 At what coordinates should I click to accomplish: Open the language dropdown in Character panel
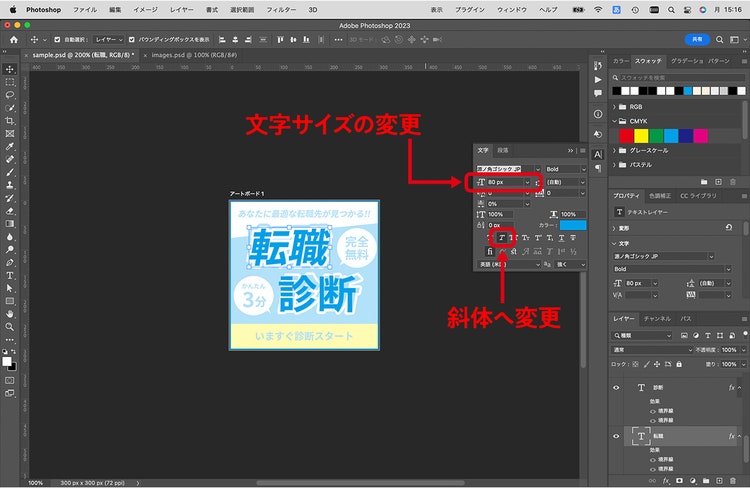pos(509,265)
